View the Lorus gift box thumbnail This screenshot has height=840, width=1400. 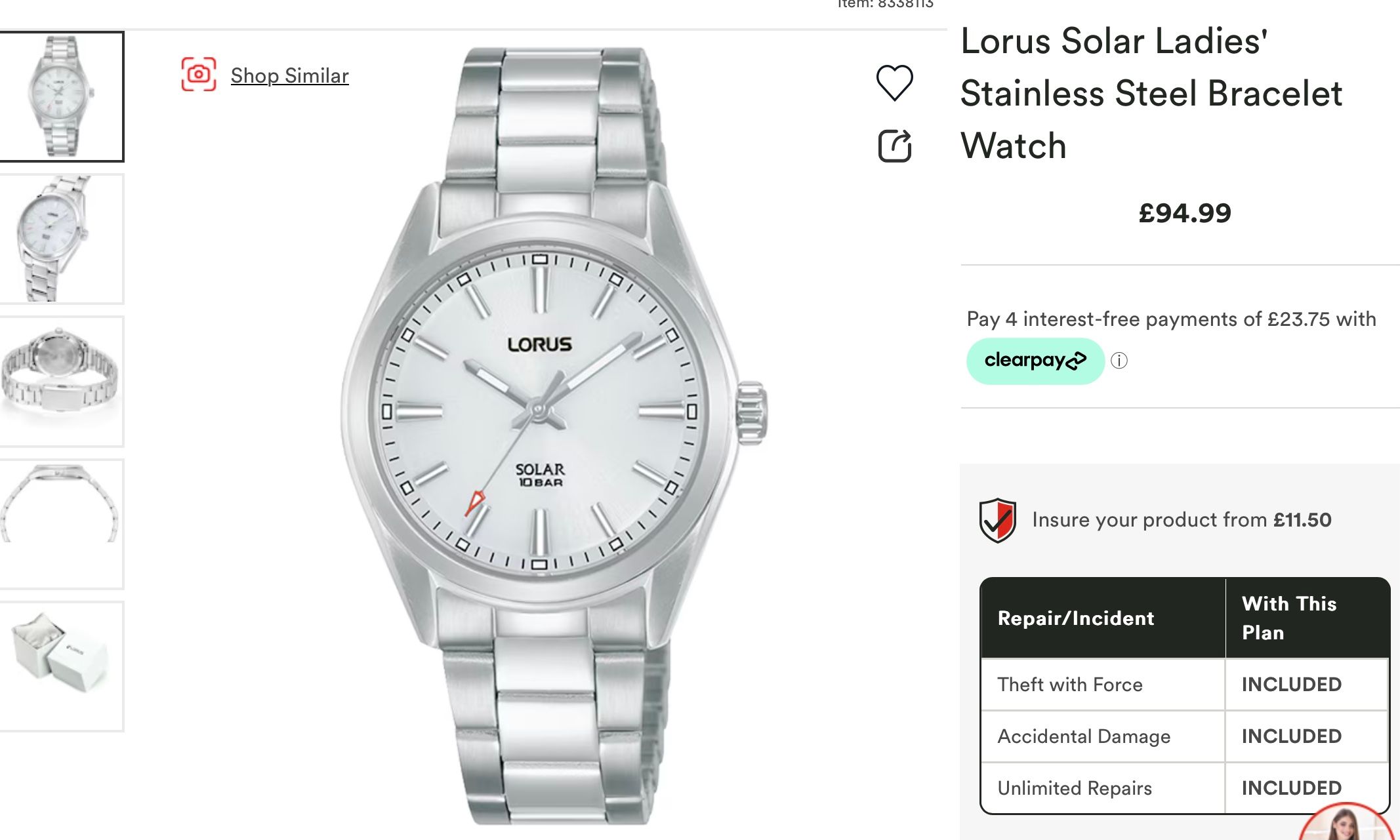[61, 666]
